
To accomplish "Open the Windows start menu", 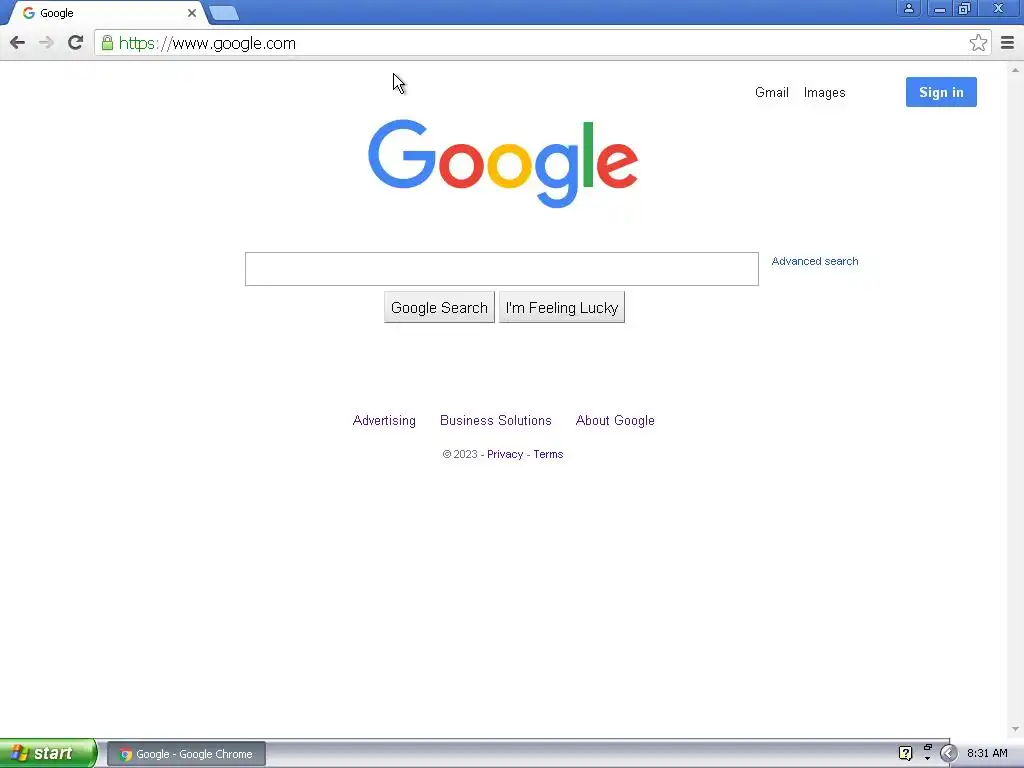I will point(48,753).
